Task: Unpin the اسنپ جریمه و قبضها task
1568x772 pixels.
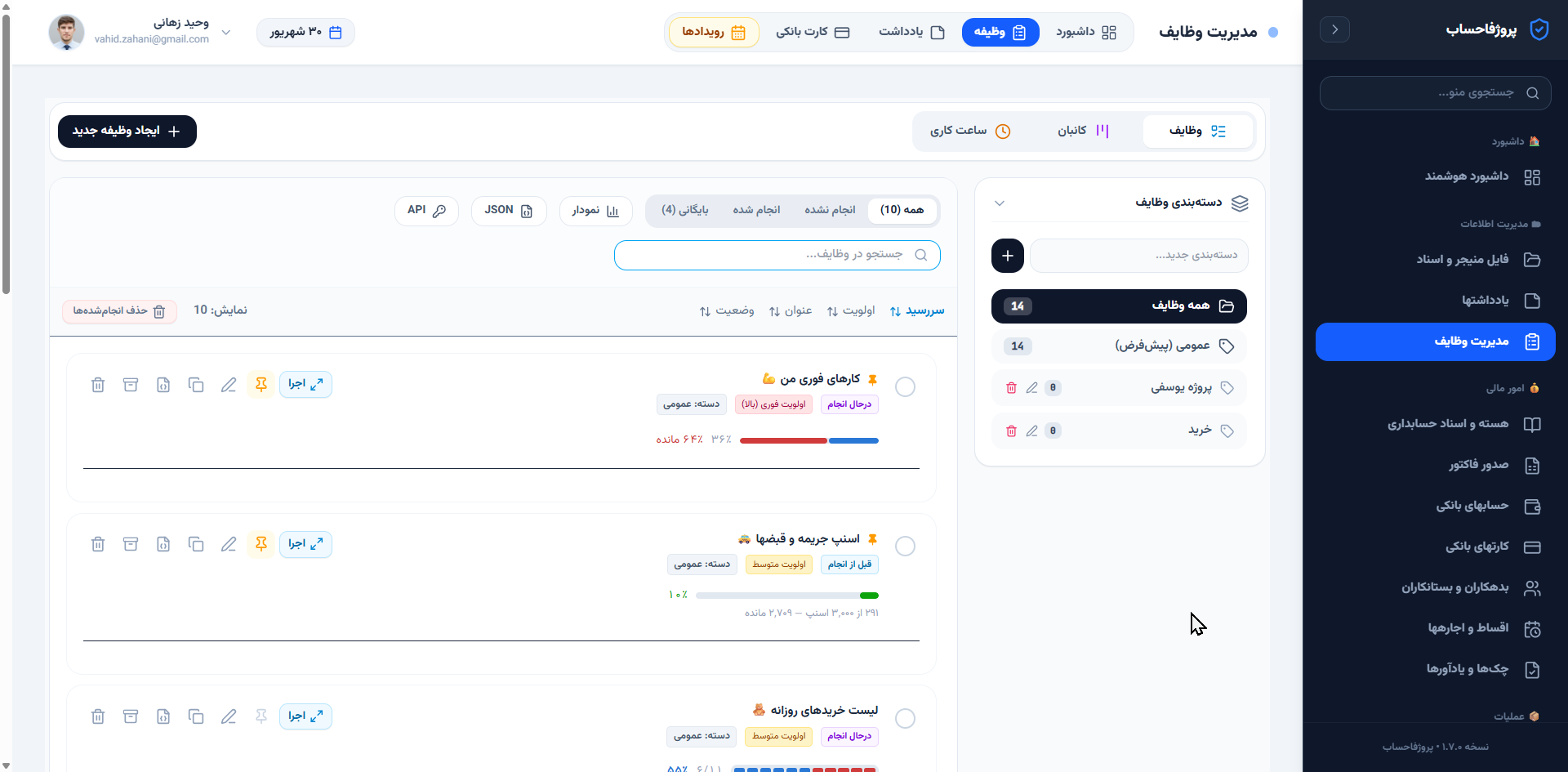Action: (261, 544)
